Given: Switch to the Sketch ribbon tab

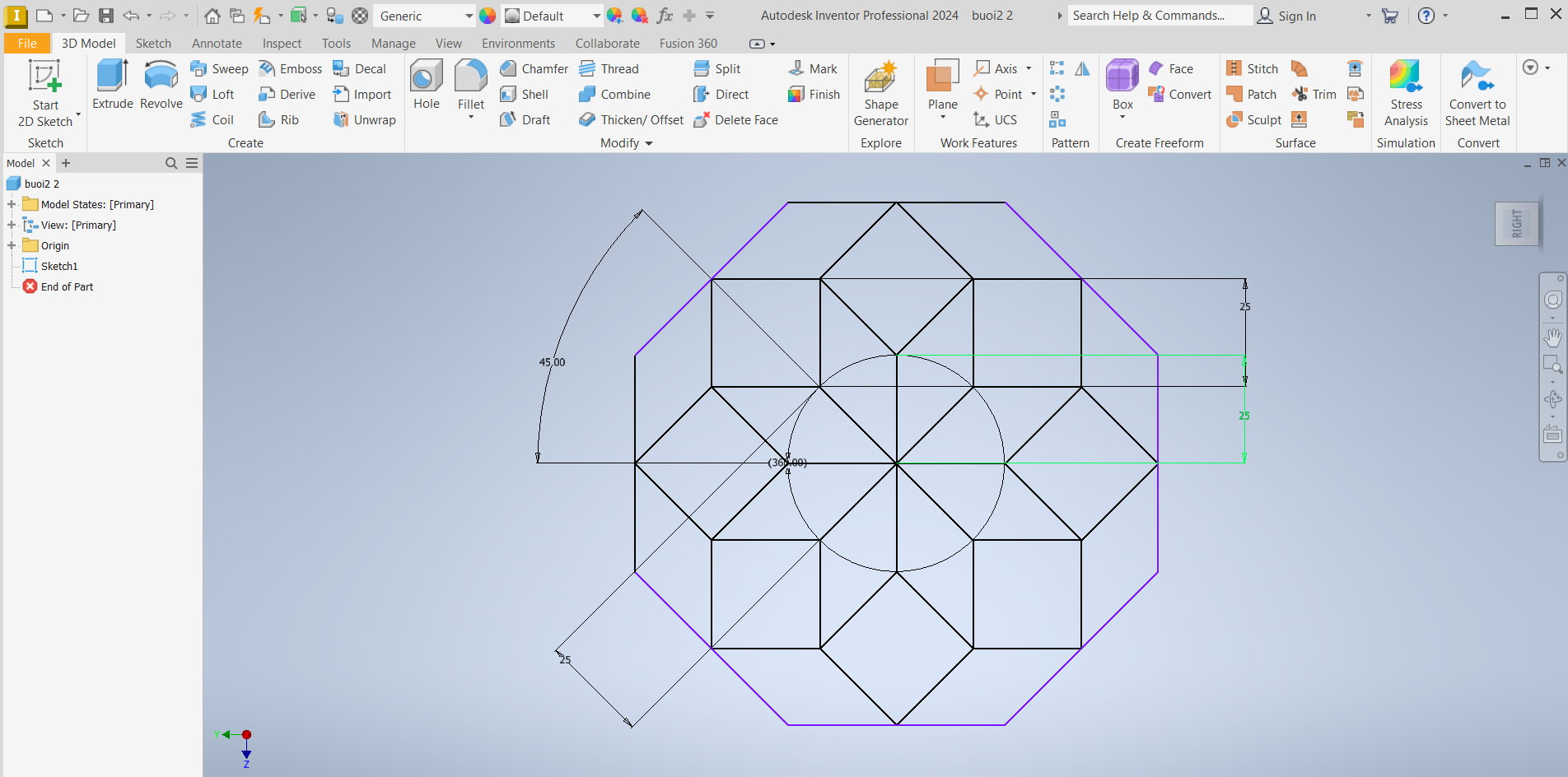Looking at the screenshot, I should click(153, 43).
